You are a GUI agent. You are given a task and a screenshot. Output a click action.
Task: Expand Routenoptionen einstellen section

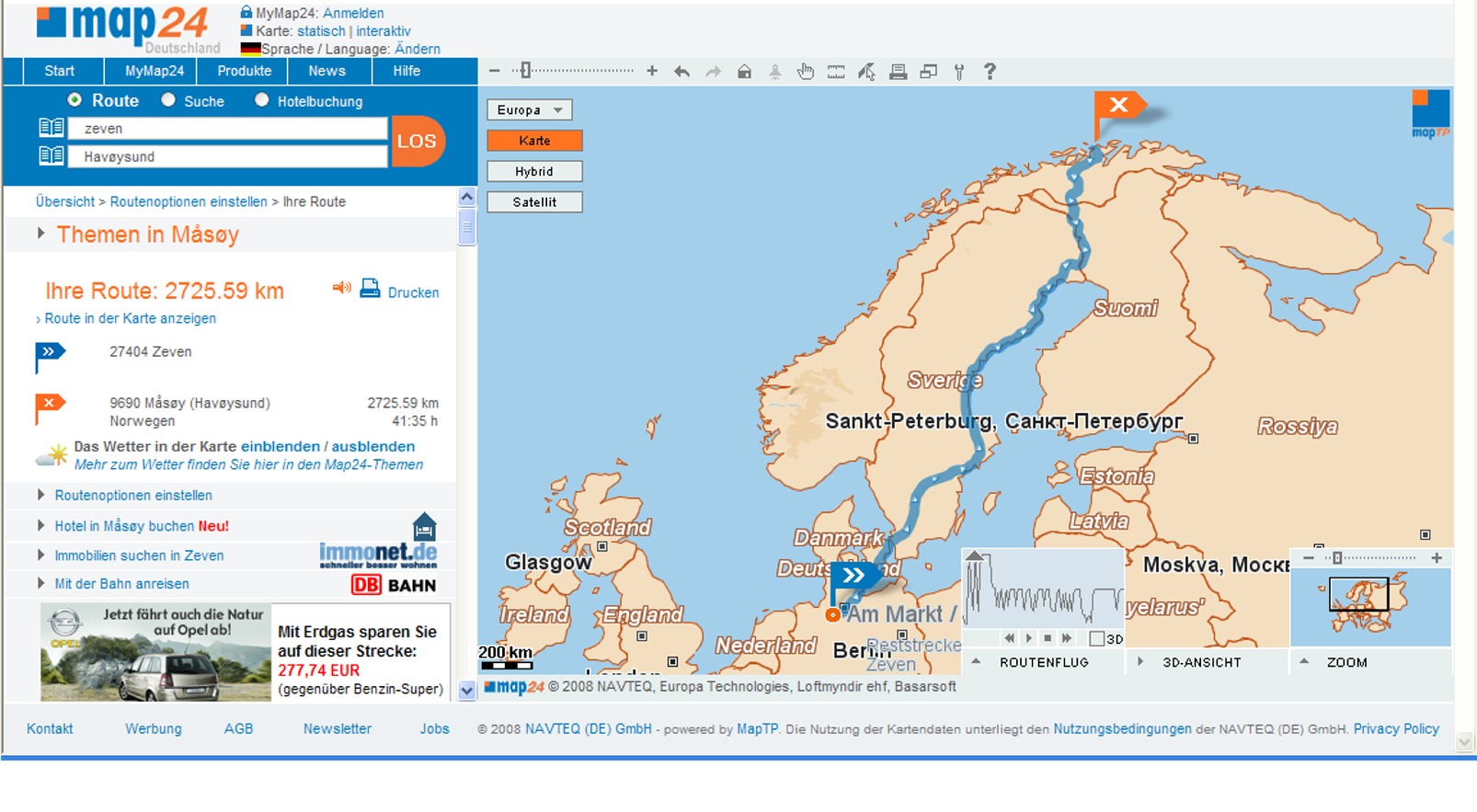click(133, 496)
